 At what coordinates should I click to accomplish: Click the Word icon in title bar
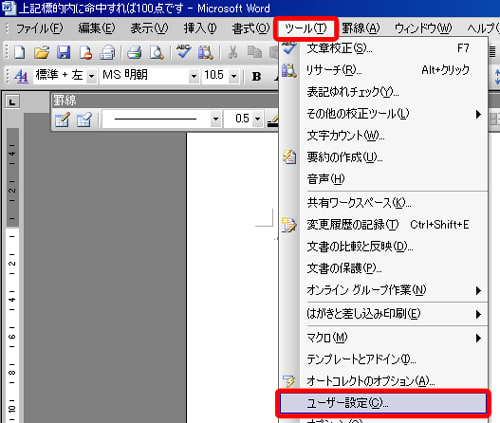click(8, 8)
